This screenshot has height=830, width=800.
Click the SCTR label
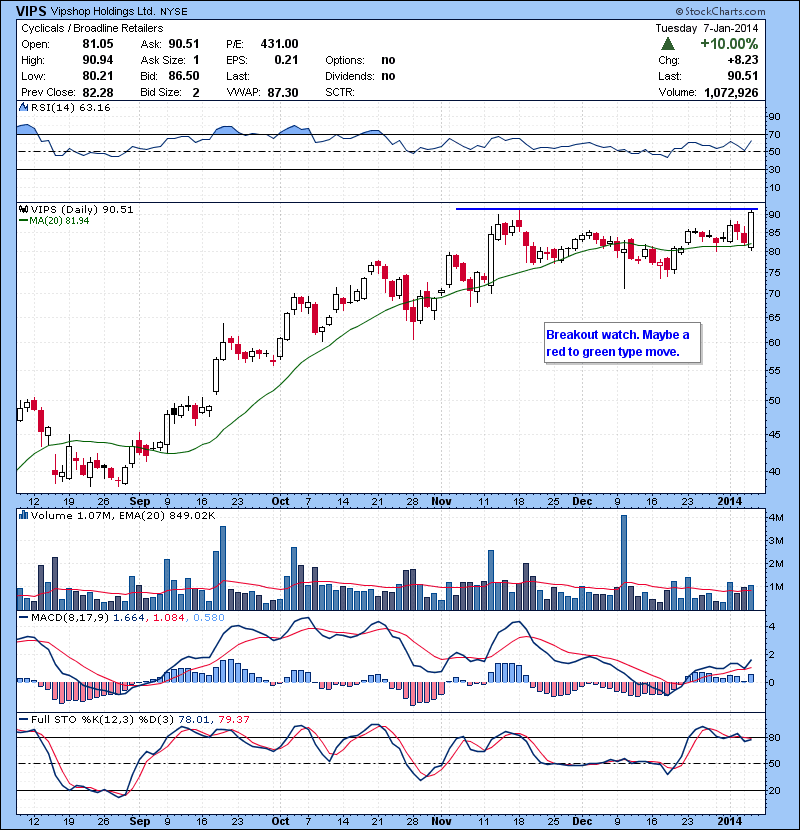(339, 93)
